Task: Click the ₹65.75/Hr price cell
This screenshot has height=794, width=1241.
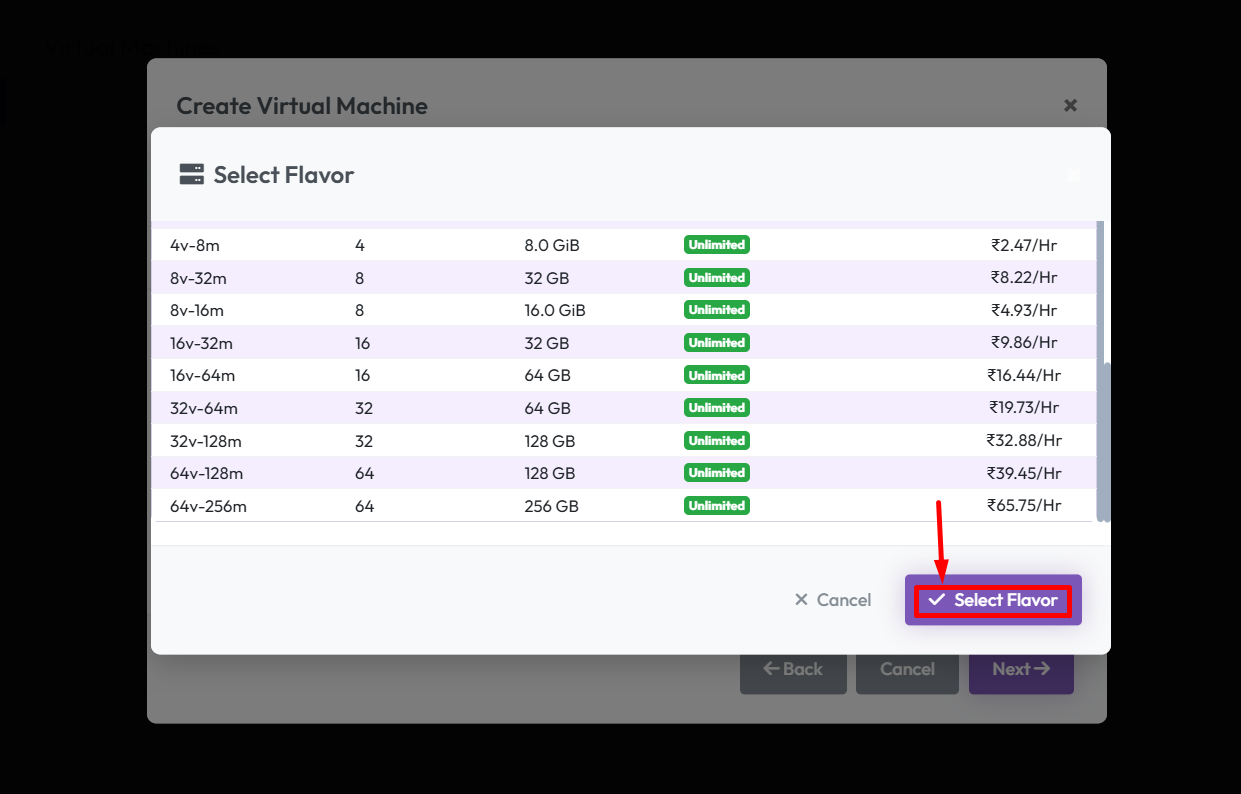Action: 1024,506
